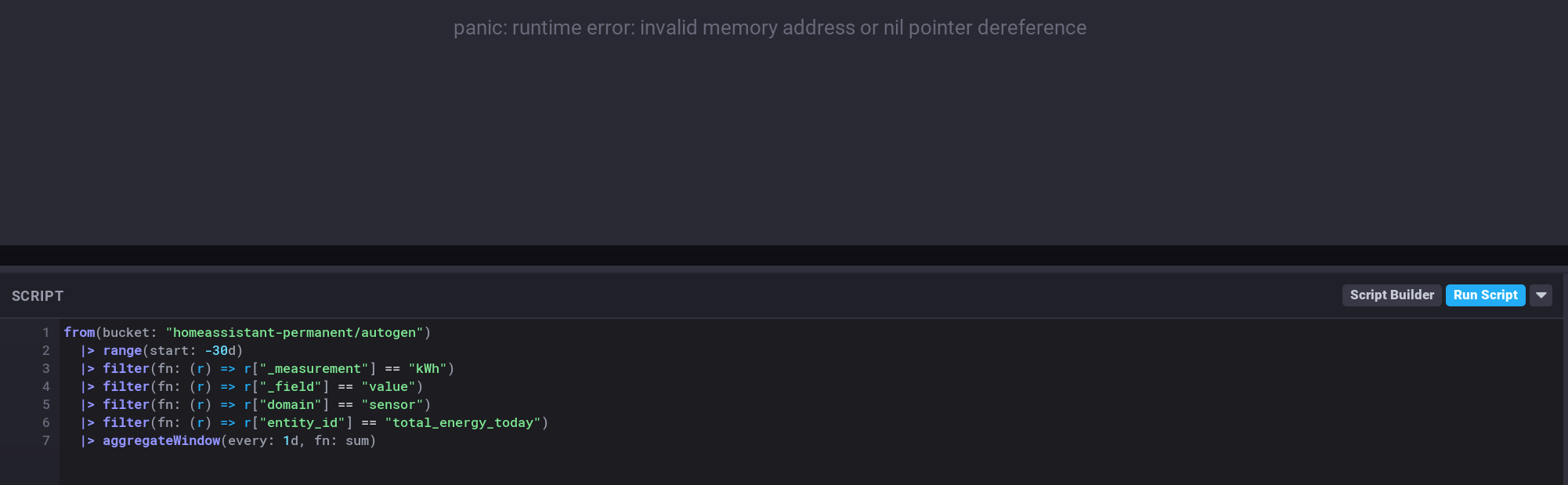Click the from keyword on line 1
The height and width of the screenshot is (485, 1568).
[78, 332]
